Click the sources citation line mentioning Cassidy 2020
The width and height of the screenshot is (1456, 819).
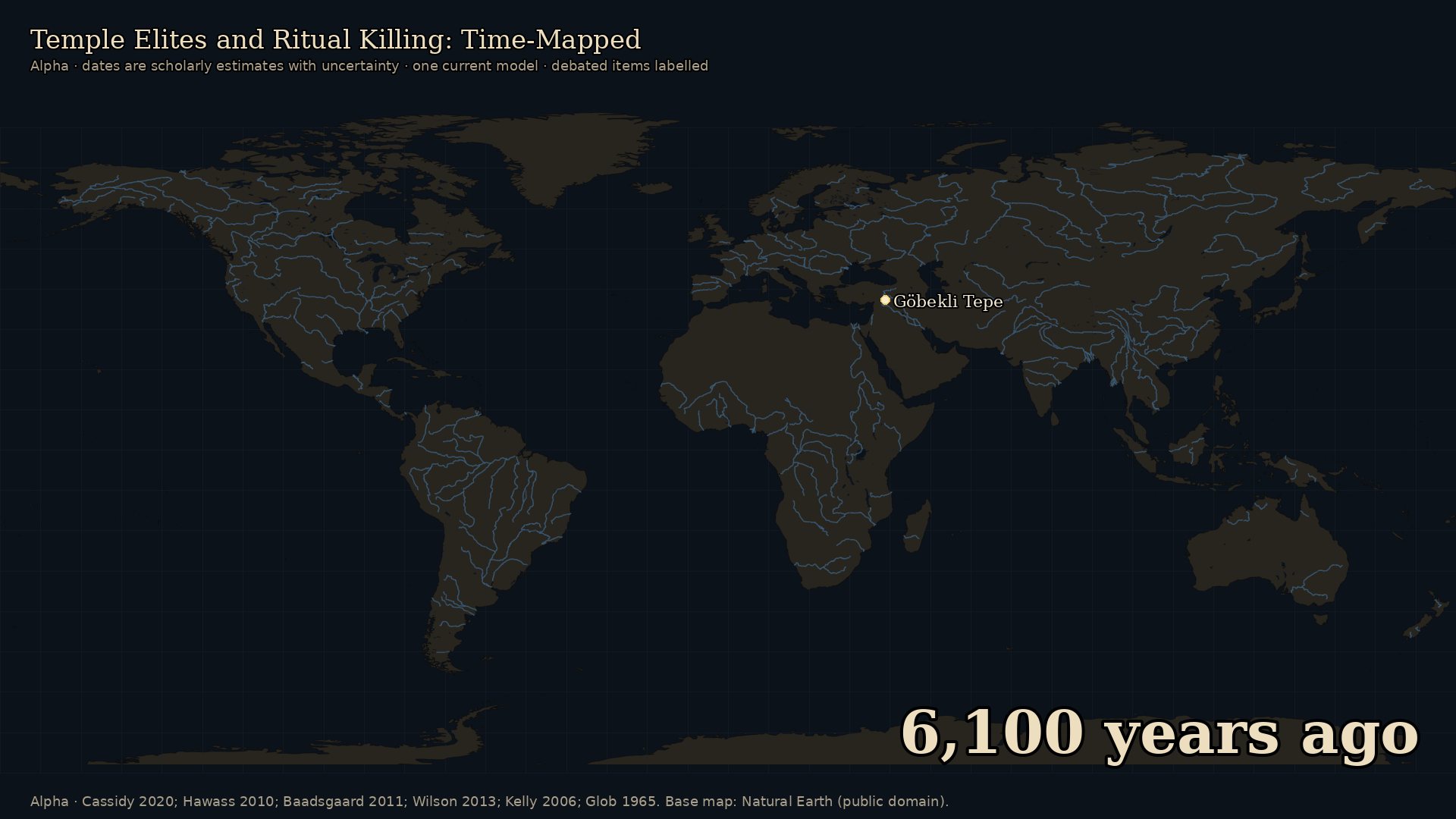pos(489,802)
